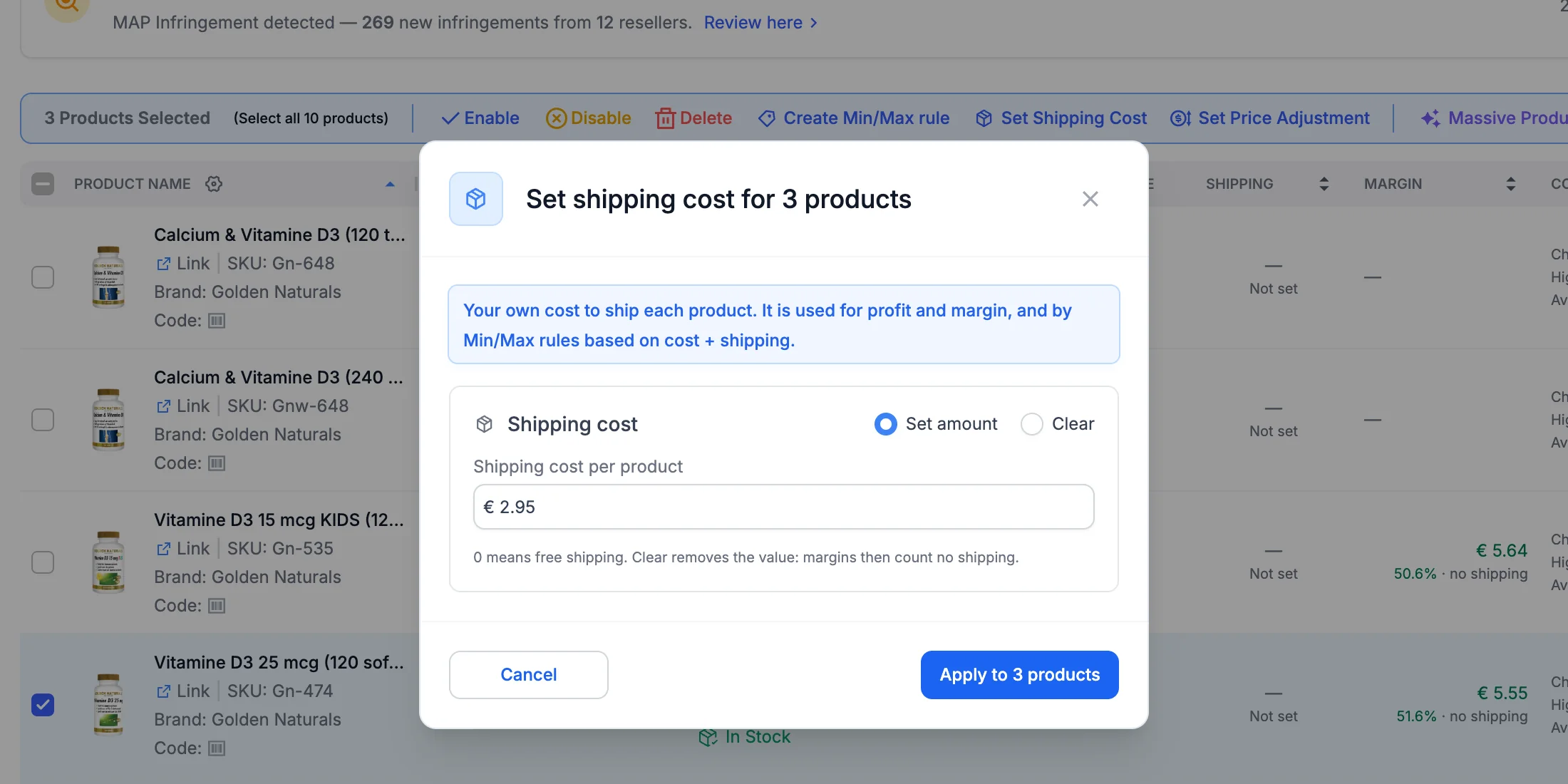Screen dimensions: 1568x784
Task: Click the tag icon on Create Min/Max rule
Action: coord(767,118)
